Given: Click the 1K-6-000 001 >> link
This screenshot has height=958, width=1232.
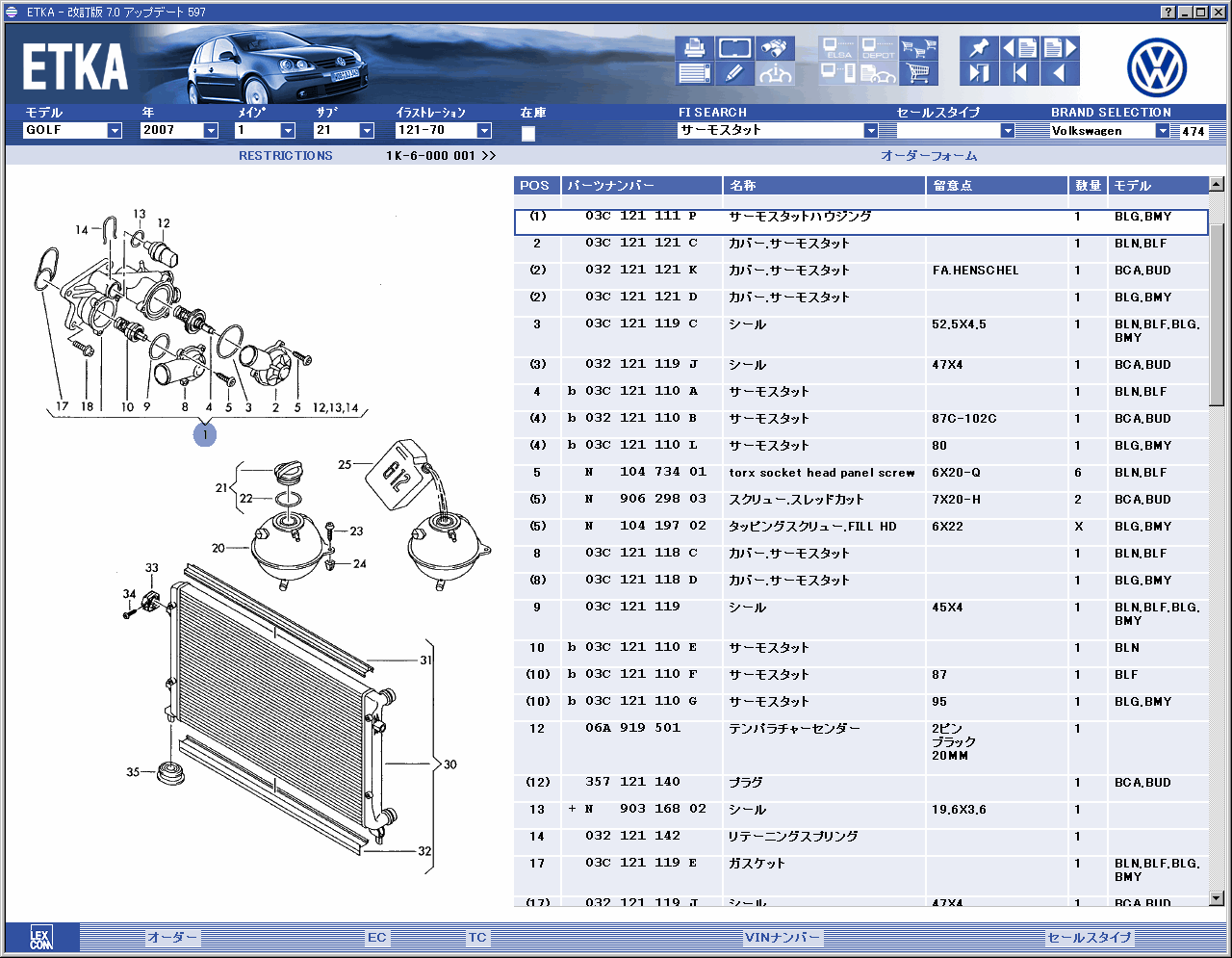Looking at the screenshot, I should point(442,156).
